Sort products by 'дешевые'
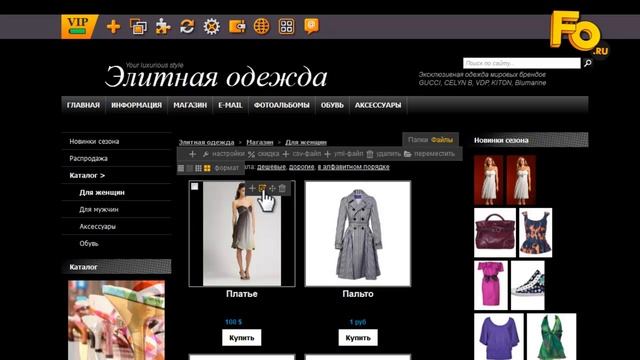This screenshot has width=640, height=360. point(271,167)
